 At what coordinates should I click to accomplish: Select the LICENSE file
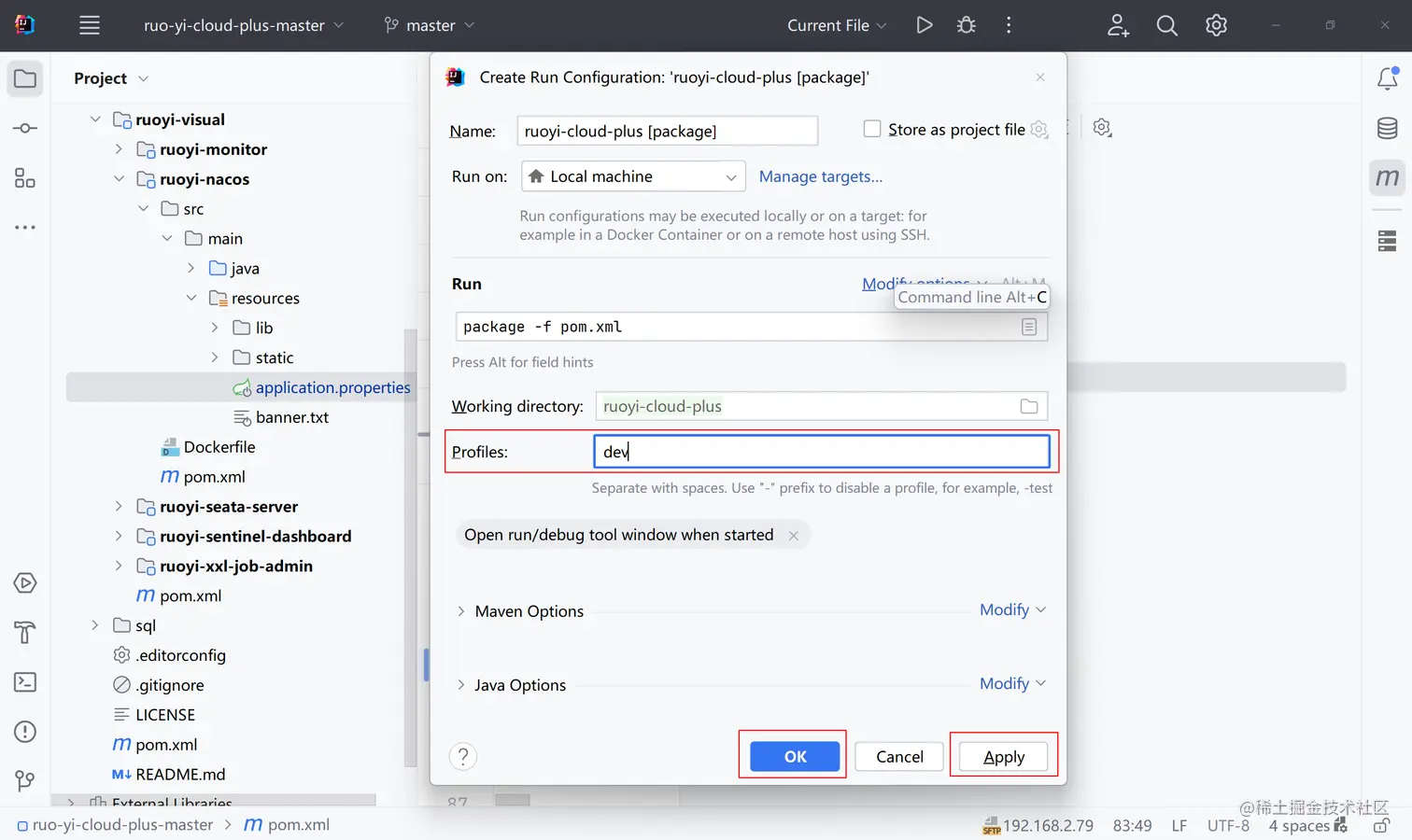pyautogui.click(x=165, y=715)
